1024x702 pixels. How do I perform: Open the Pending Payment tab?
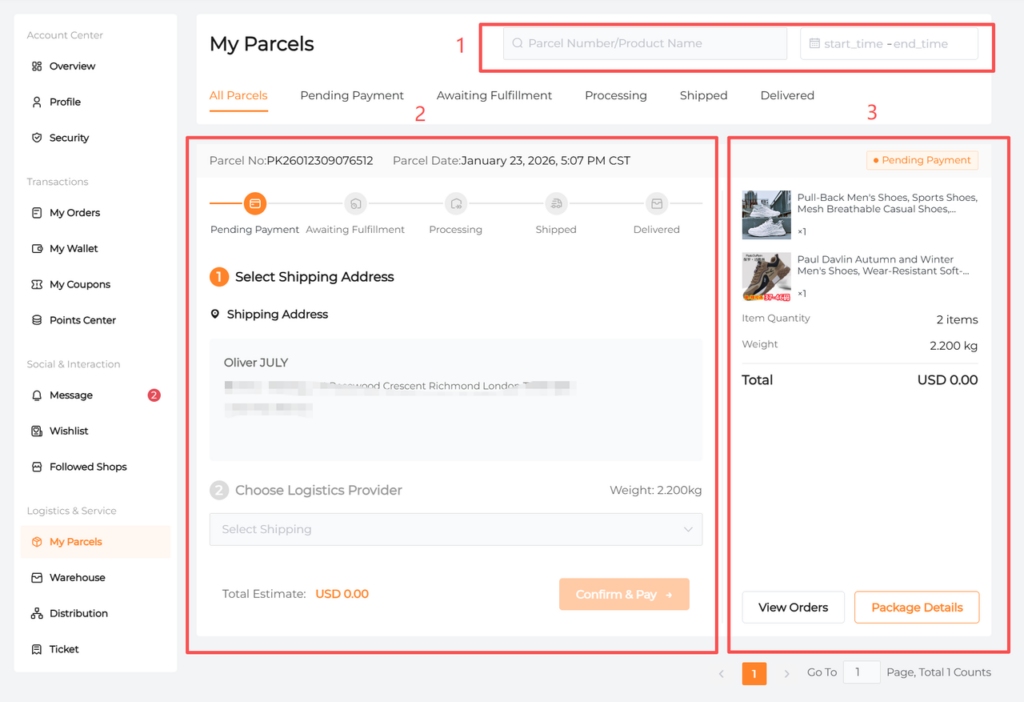click(352, 96)
